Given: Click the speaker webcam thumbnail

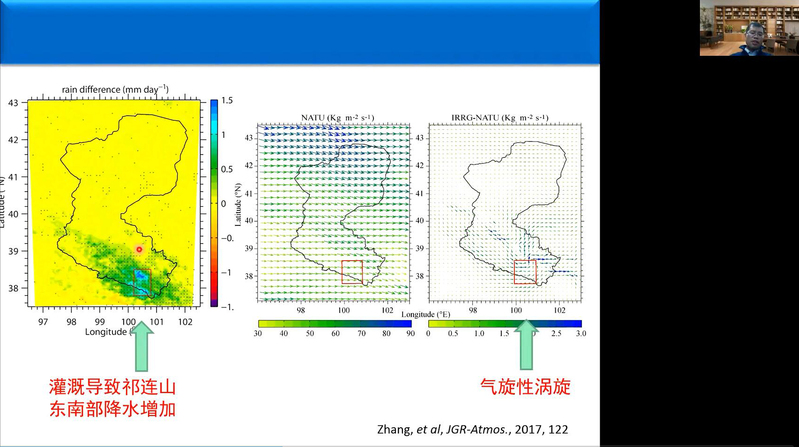Looking at the screenshot, I should (748, 28).
